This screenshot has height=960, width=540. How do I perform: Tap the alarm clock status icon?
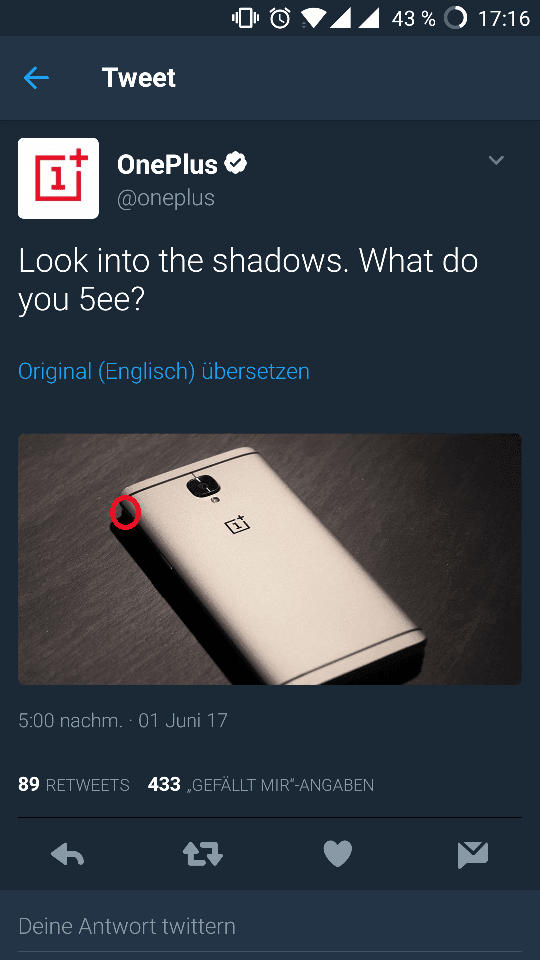[x=280, y=18]
